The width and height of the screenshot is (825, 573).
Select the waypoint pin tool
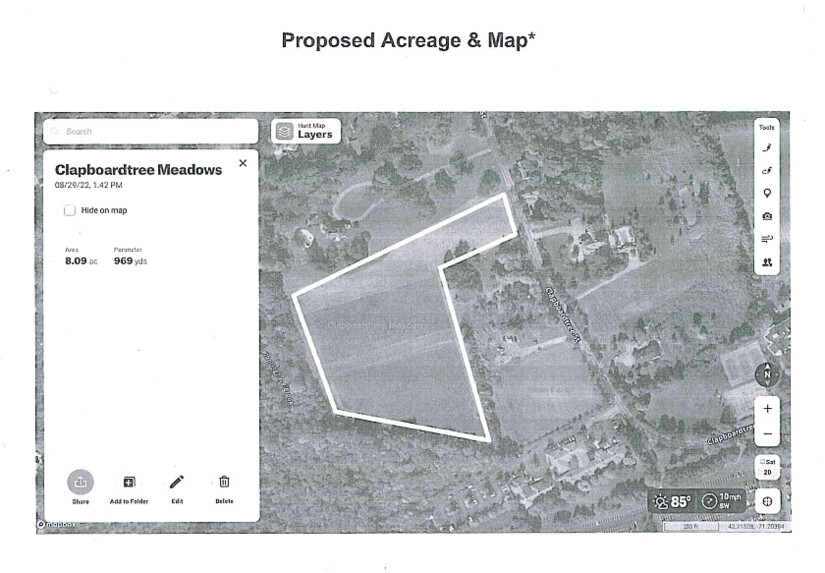click(x=767, y=193)
